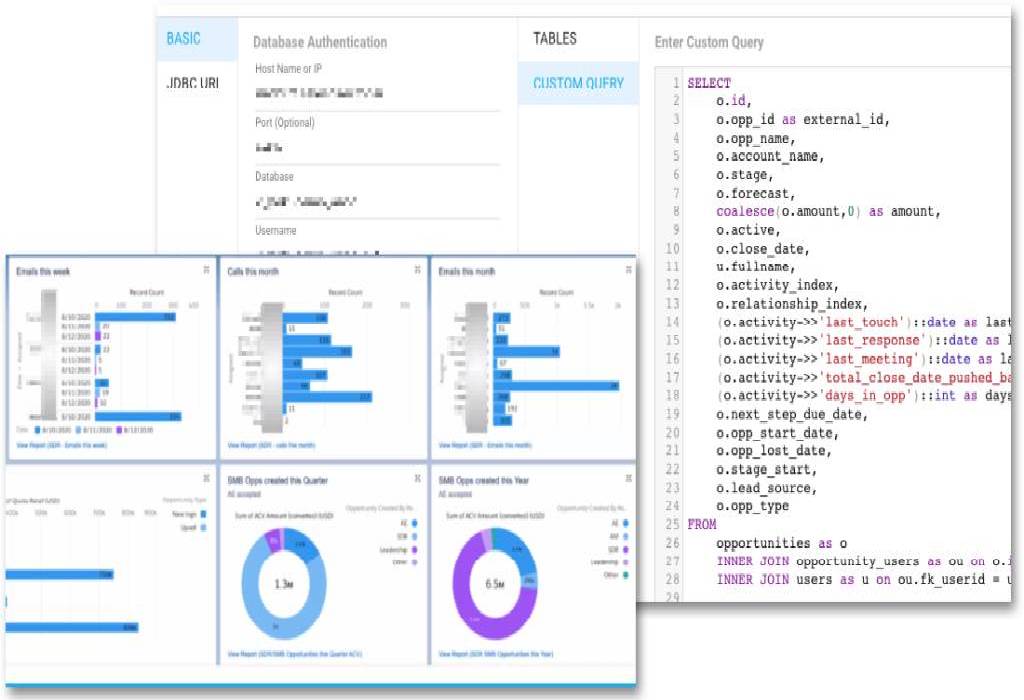Click the coalesce(o.amount,0) code line
This screenshot has height=700, width=1024.
(x=828, y=212)
